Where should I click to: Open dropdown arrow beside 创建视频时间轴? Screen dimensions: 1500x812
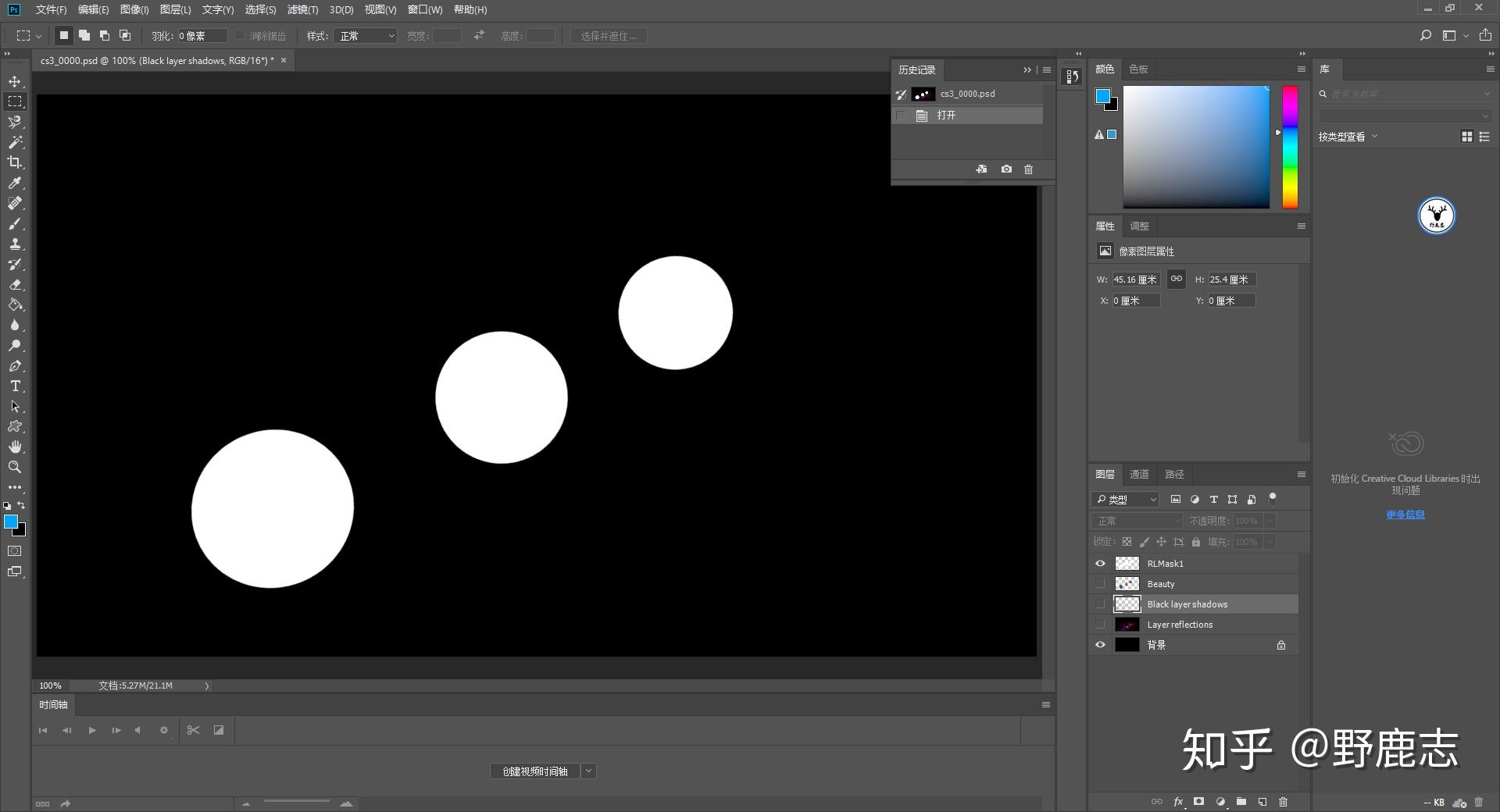589,771
